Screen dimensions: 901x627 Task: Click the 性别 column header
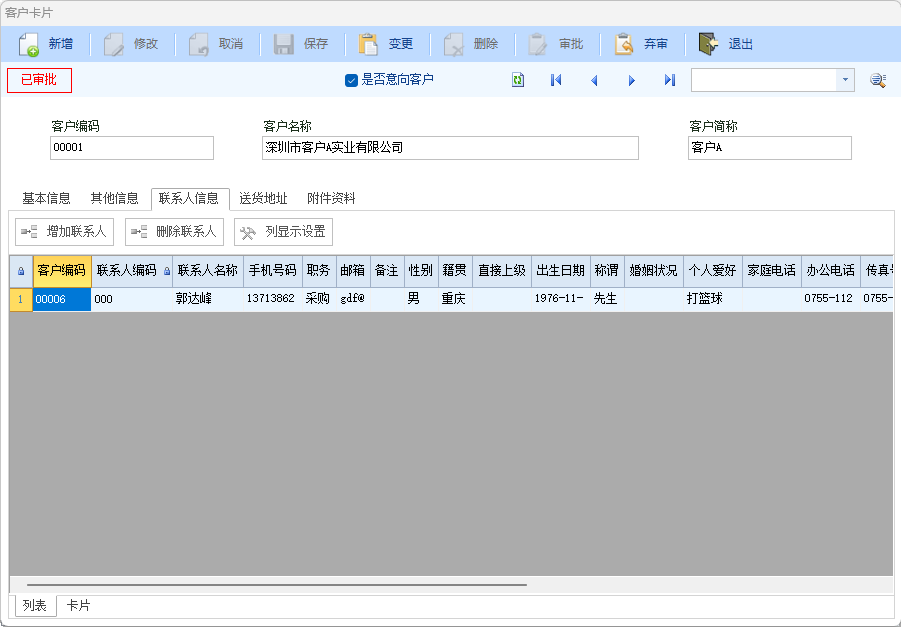coord(421,271)
